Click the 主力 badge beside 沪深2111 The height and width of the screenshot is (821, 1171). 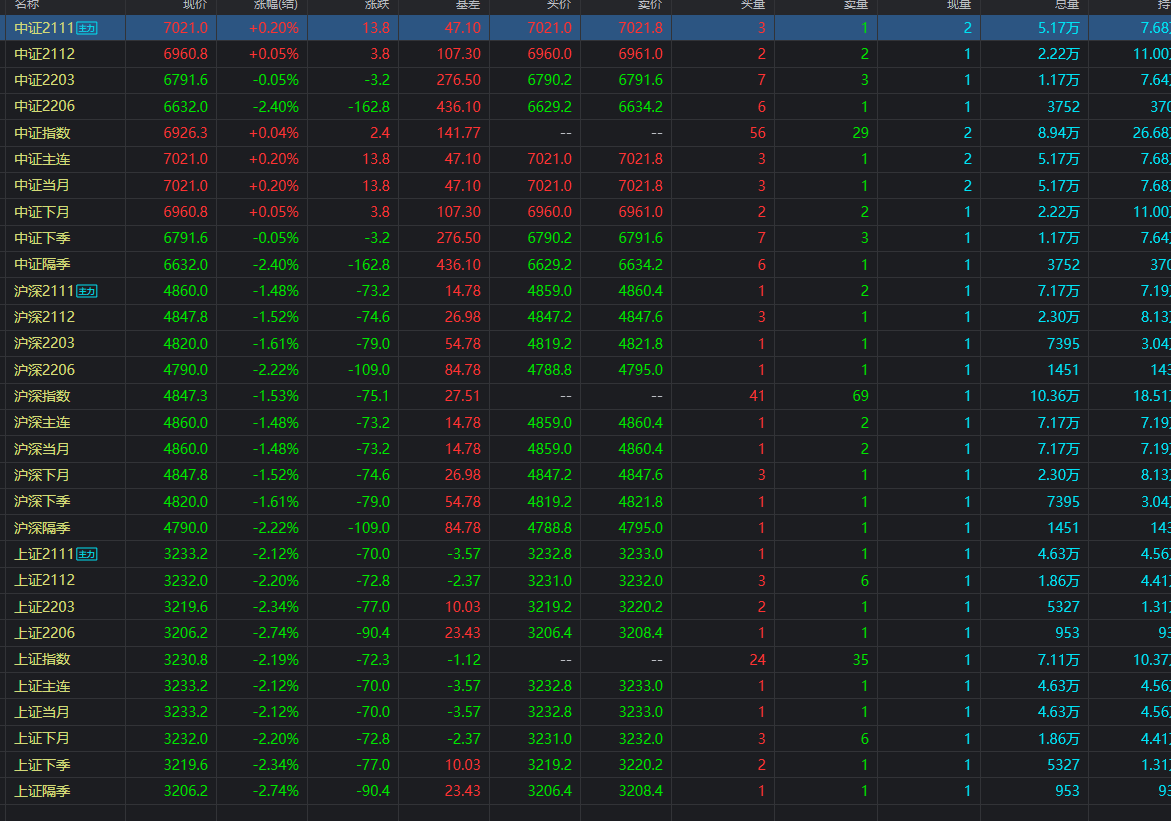click(88, 291)
